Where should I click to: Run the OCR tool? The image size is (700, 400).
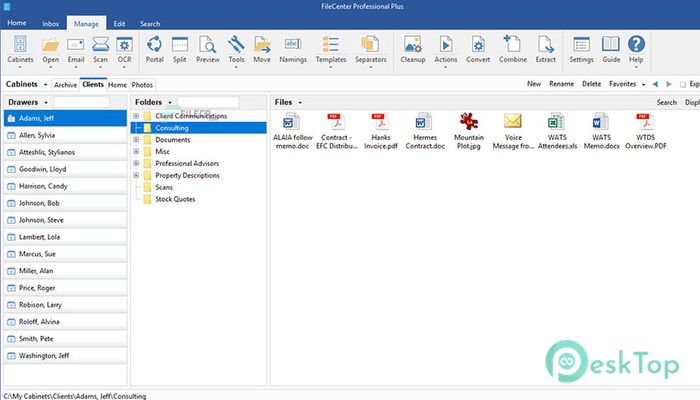(x=124, y=50)
